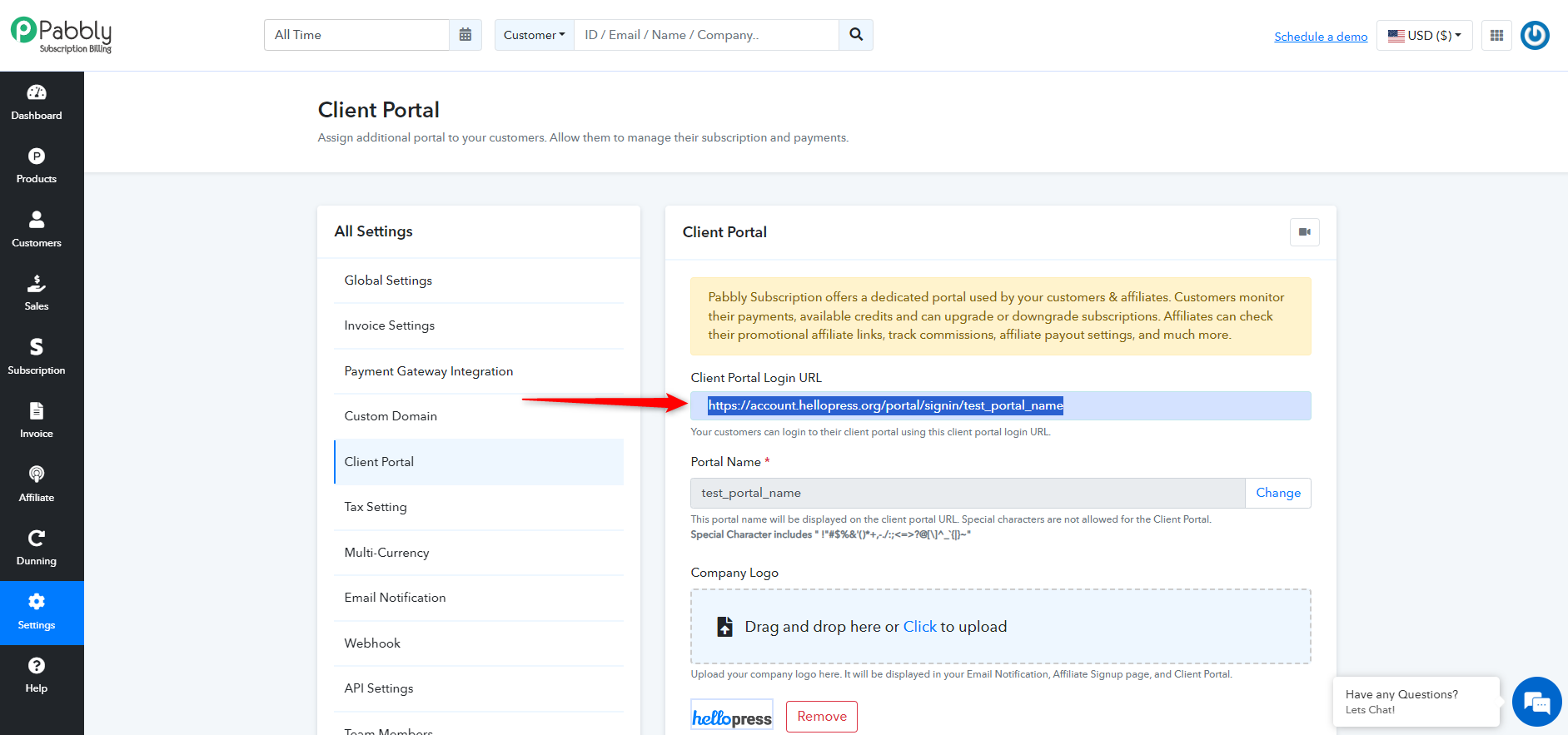Click Change next to Portal Name
This screenshot has width=1568, height=735.
click(x=1278, y=493)
